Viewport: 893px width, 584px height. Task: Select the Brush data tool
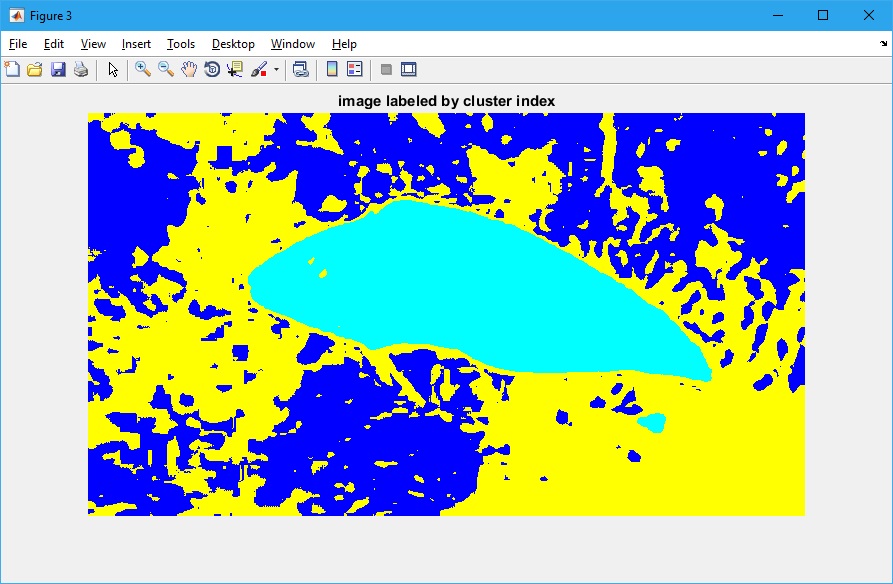259,69
